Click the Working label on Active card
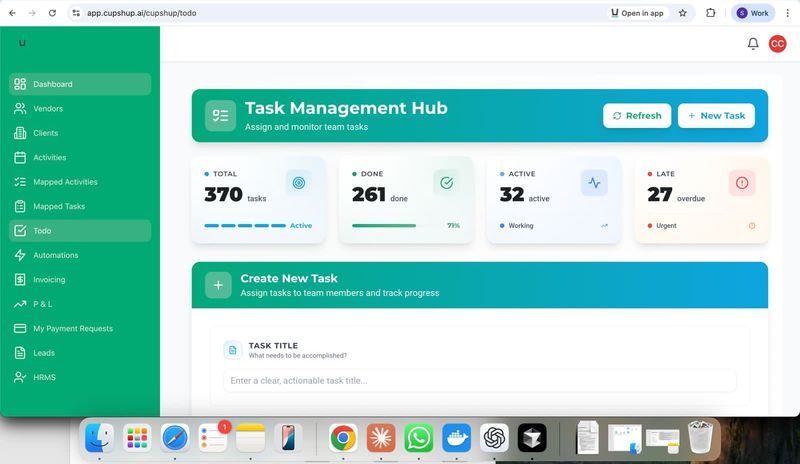The width and height of the screenshot is (800, 464). click(520, 226)
